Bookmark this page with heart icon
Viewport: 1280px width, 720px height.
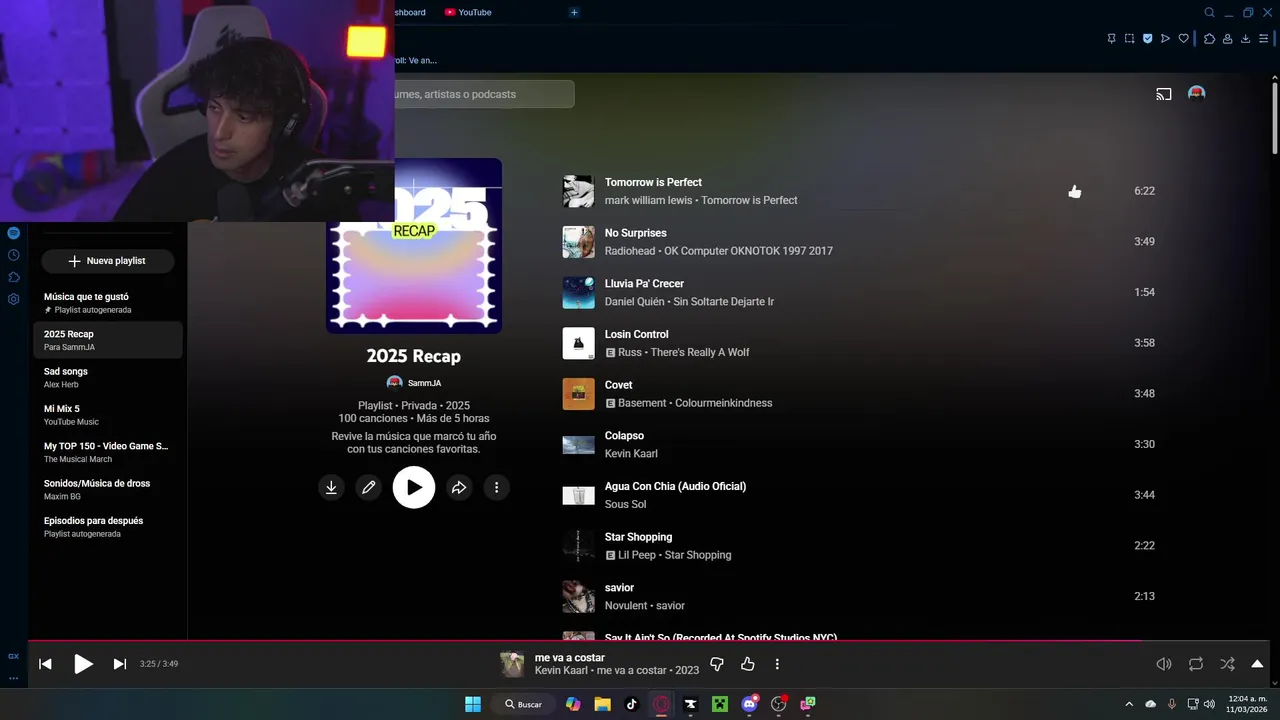pyautogui.click(x=1184, y=39)
